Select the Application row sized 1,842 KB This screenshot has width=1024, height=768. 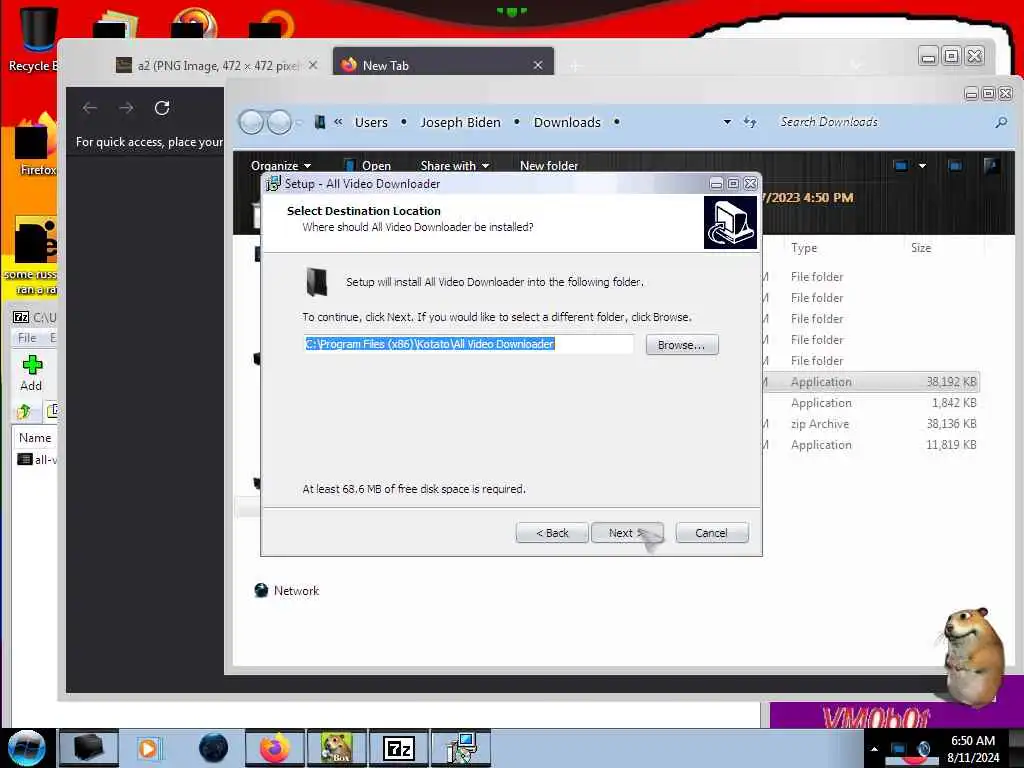tap(872, 403)
